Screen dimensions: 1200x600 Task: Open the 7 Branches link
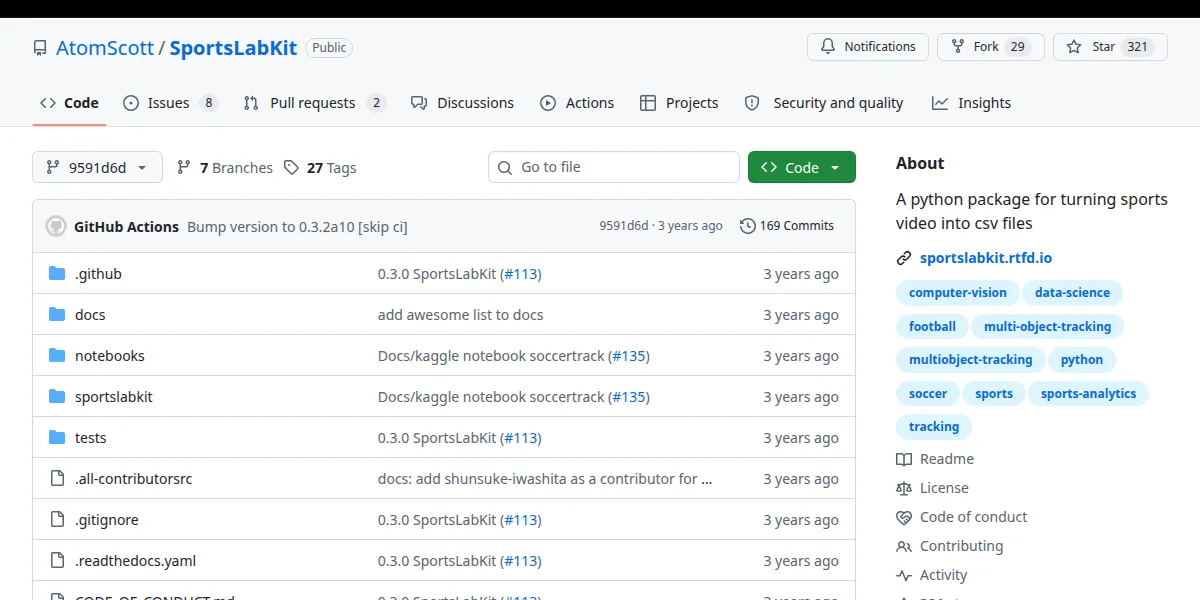(x=225, y=168)
